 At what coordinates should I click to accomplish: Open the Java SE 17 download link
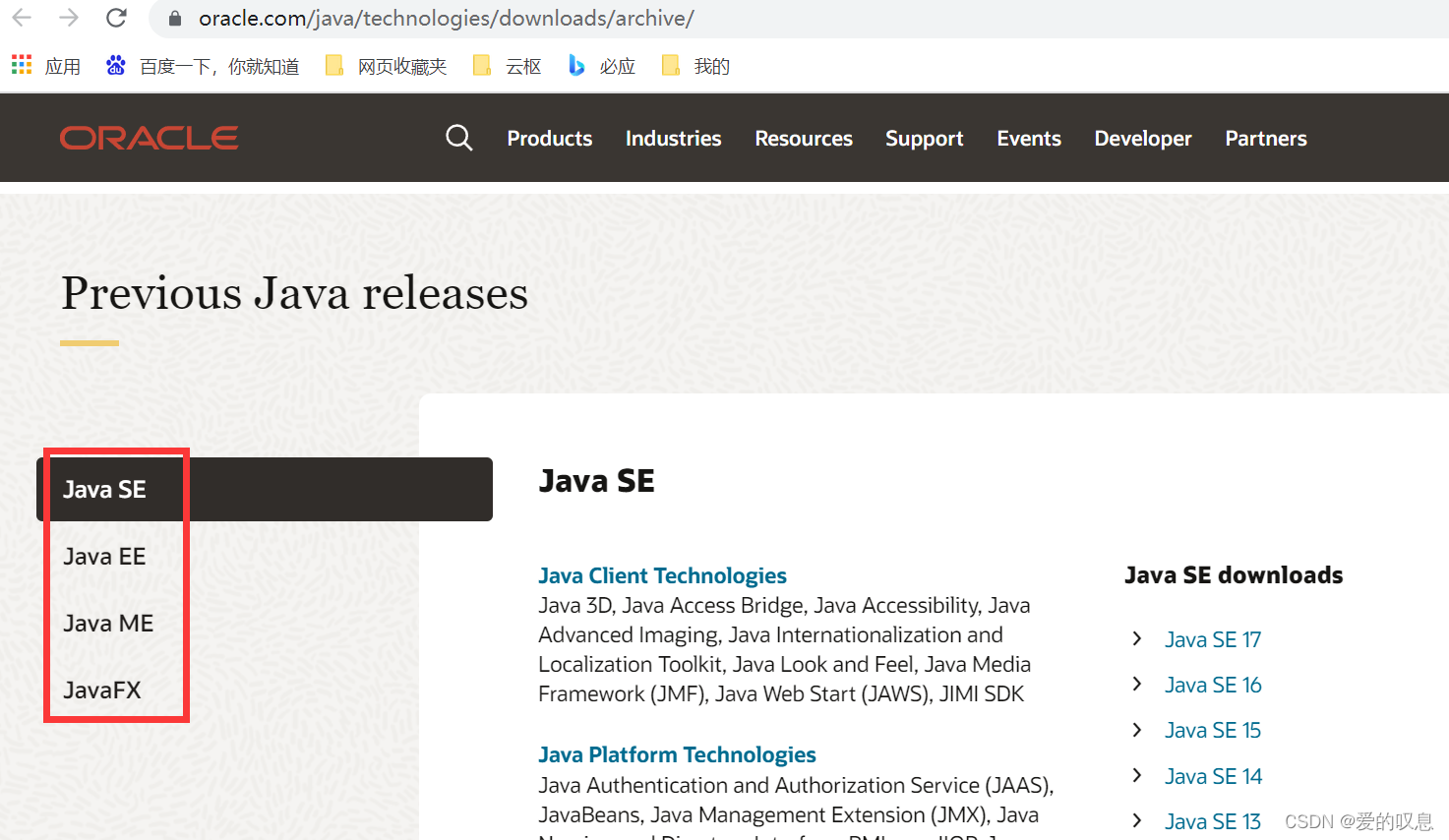click(x=1213, y=640)
